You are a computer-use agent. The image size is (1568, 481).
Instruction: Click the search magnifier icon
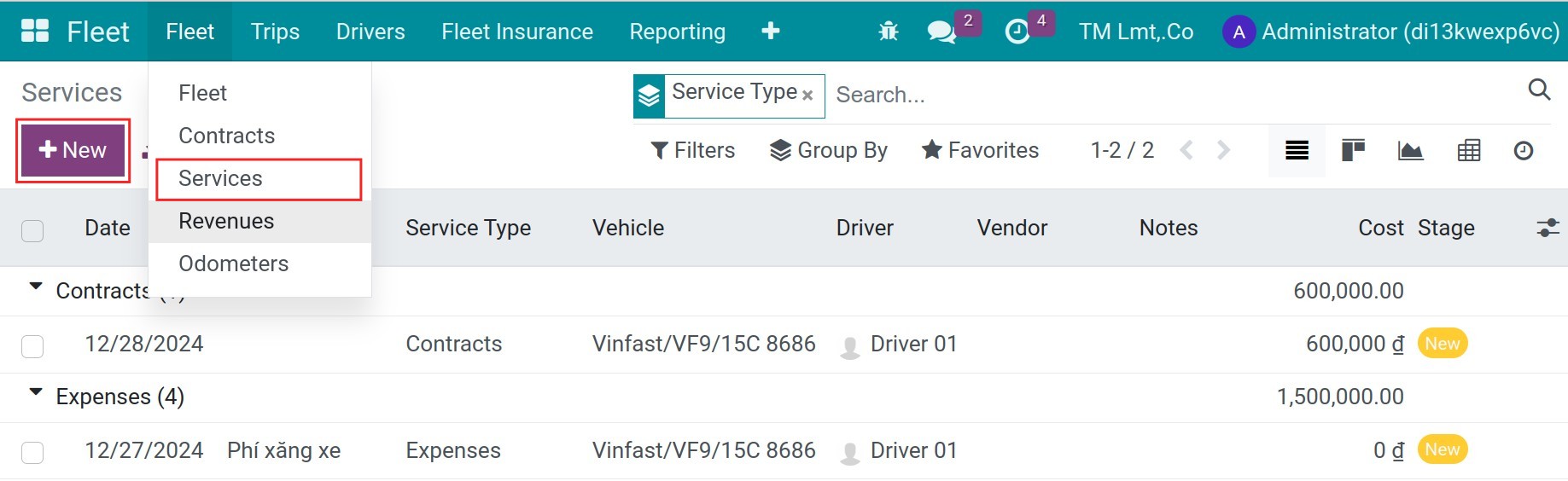point(1539,90)
